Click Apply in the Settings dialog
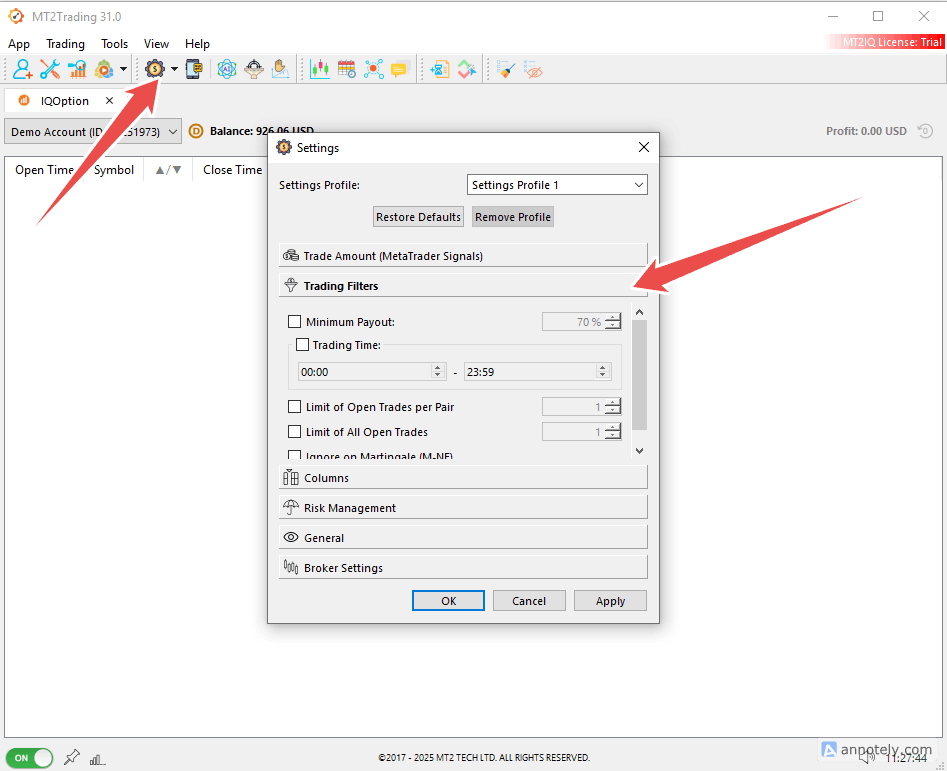The image size is (947, 771). 610,601
